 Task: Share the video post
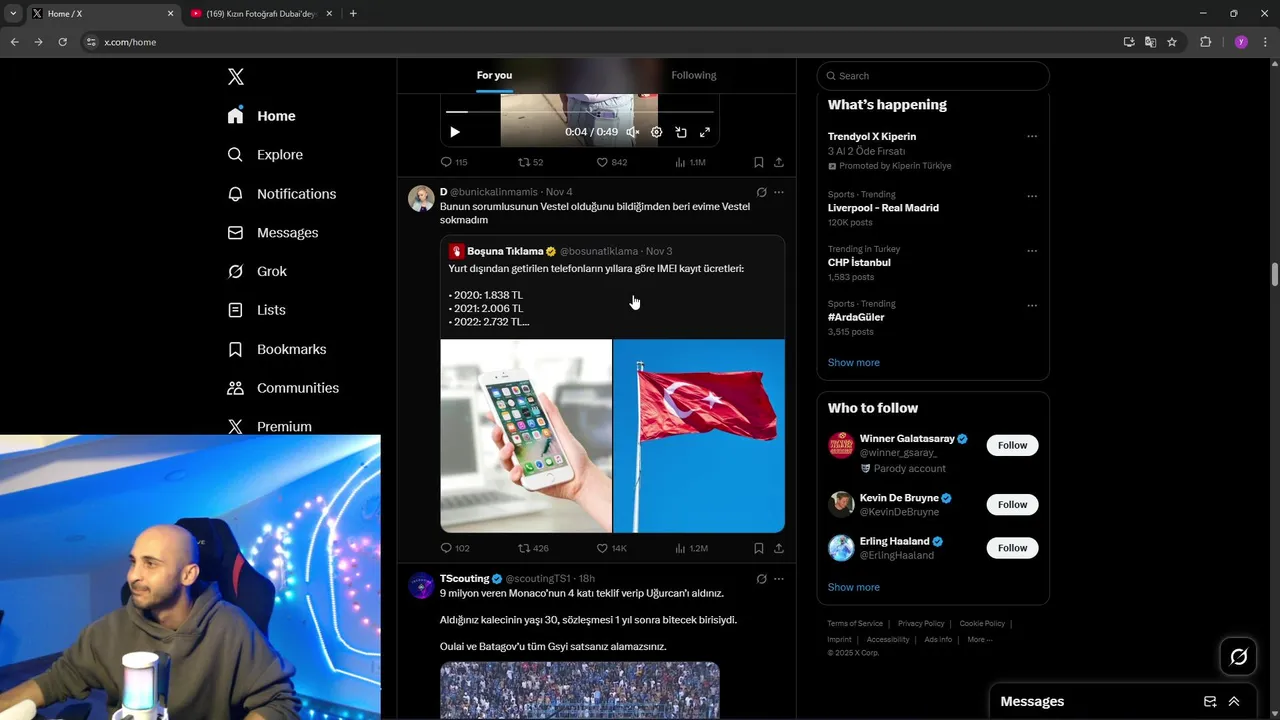pyautogui.click(x=779, y=162)
